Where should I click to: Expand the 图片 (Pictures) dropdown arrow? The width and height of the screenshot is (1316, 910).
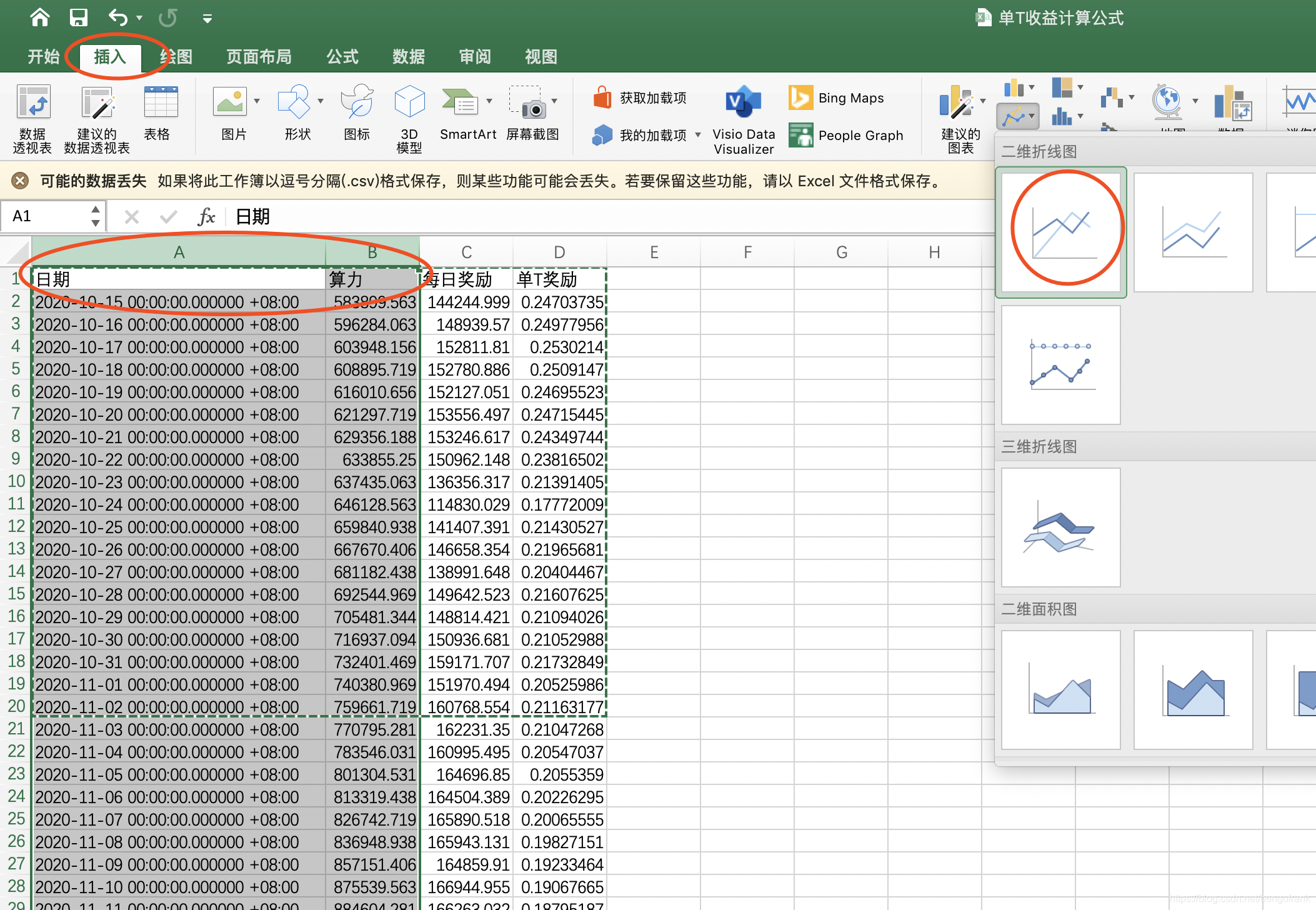click(257, 101)
